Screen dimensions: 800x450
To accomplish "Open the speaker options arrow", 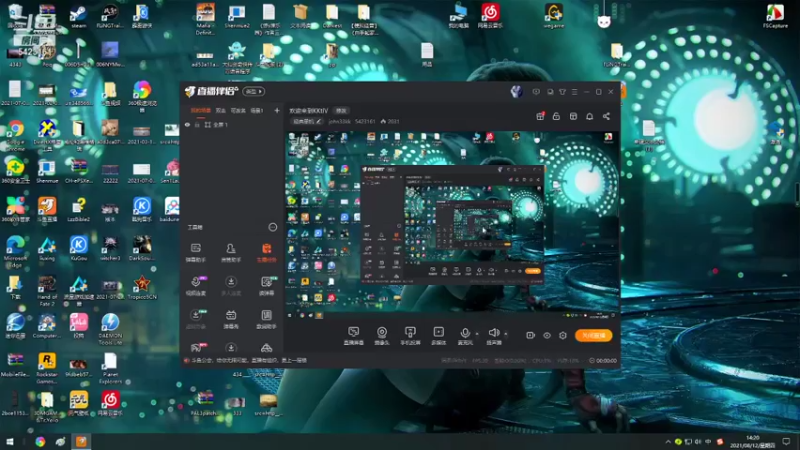I will (x=506, y=334).
